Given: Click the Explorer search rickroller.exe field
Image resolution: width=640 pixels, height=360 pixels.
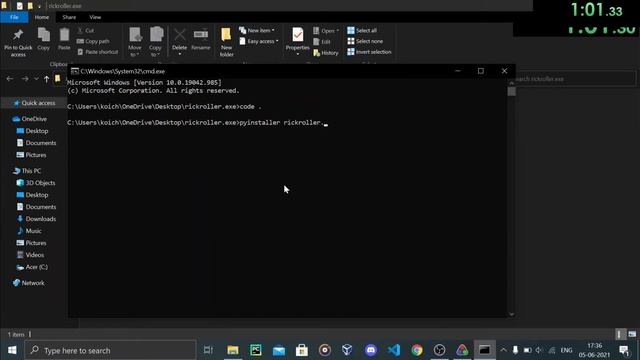Looking at the screenshot, I should tap(575, 79).
